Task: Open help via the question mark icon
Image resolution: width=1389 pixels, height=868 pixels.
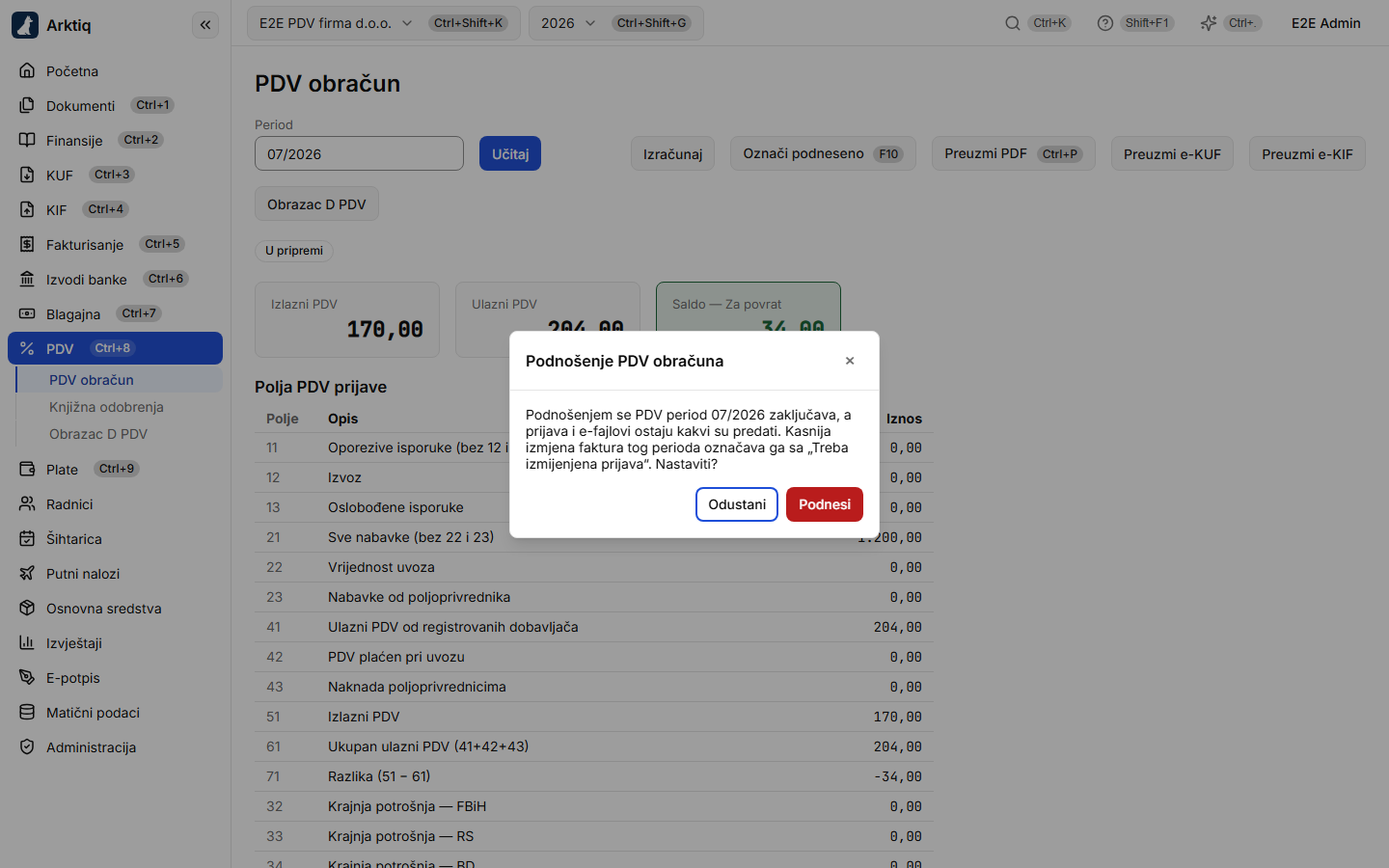Action: tap(1105, 23)
